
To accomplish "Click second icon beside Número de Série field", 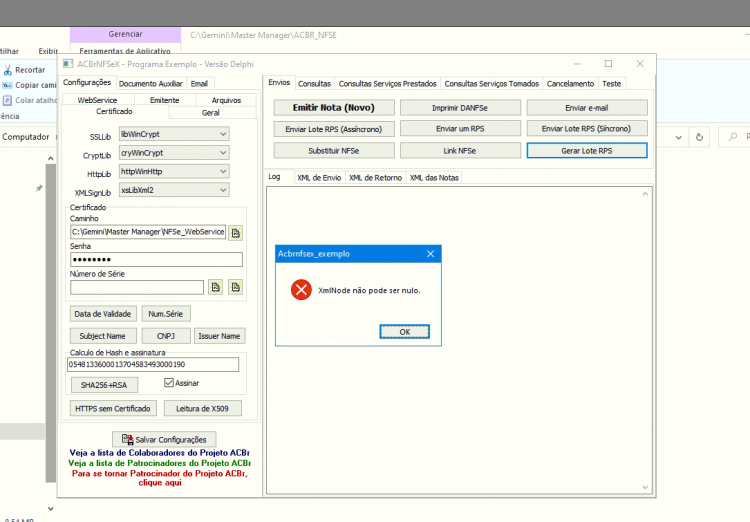I will [235, 287].
